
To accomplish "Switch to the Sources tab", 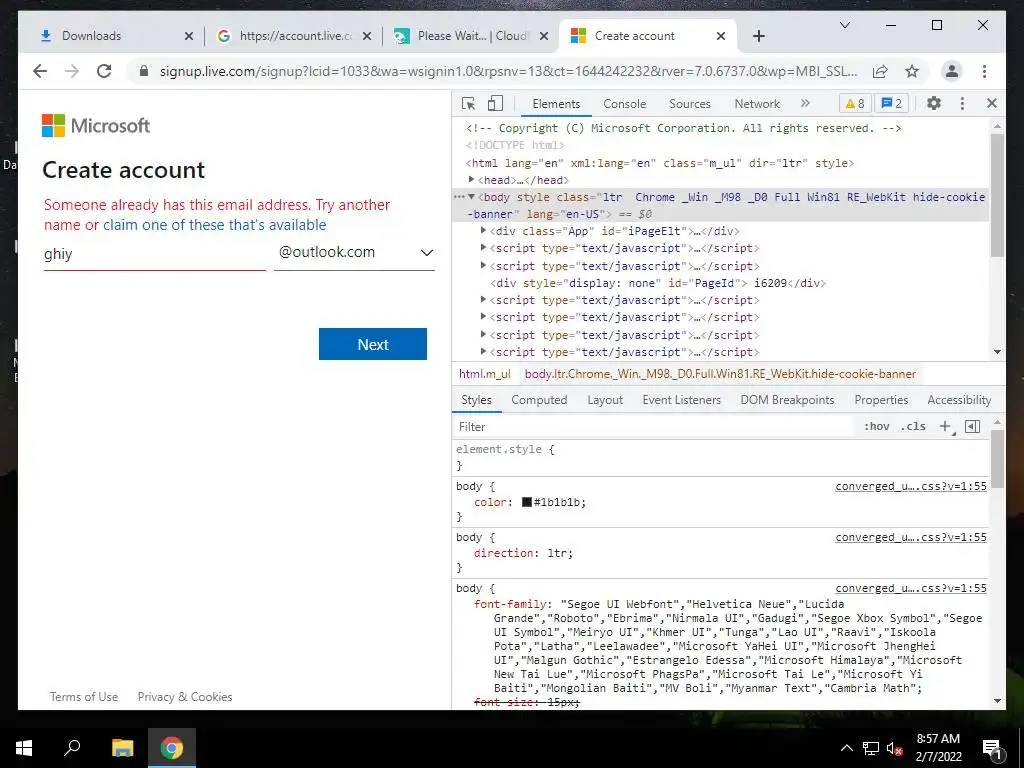I will coord(690,103).
